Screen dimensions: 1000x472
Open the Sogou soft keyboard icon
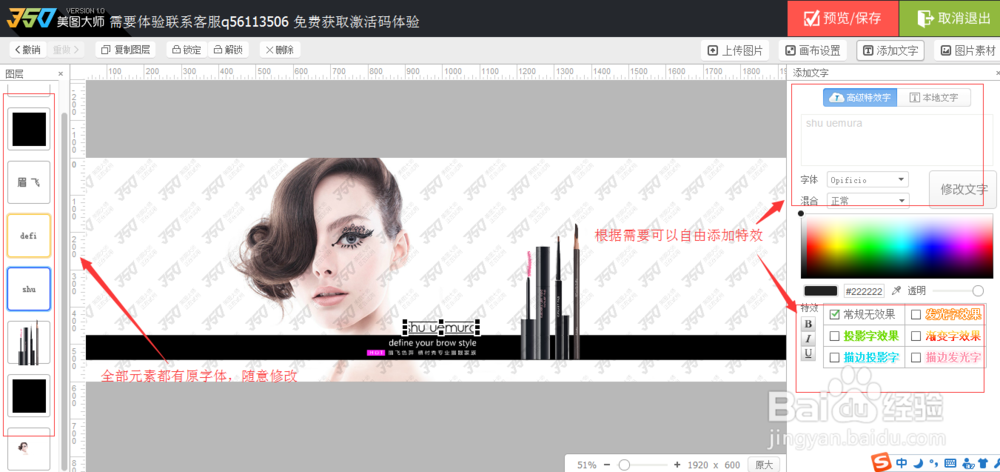pos(950,462)
